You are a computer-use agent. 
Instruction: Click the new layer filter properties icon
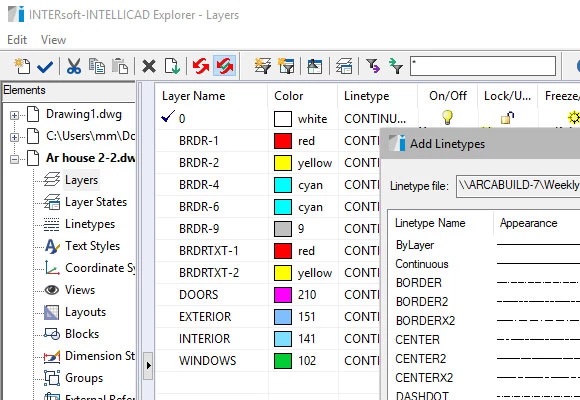tap(263, 67)
